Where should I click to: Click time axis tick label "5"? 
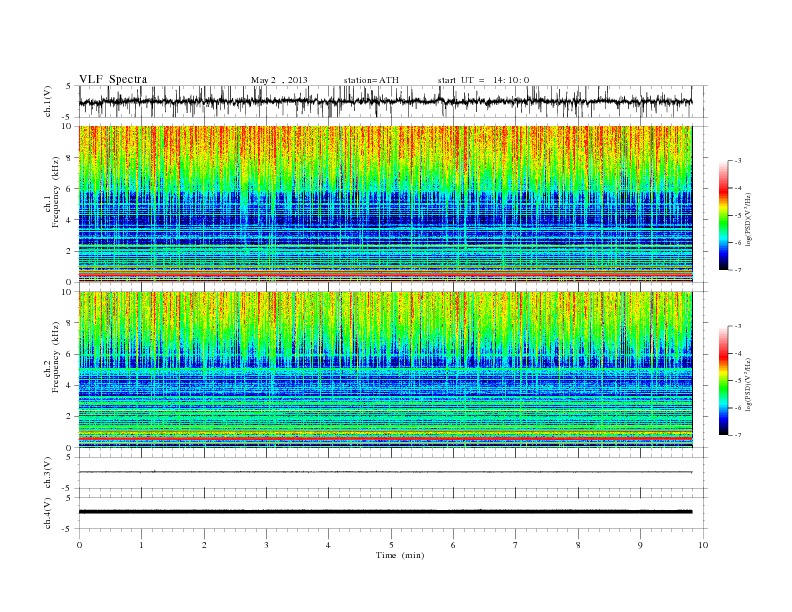[391, 545]
